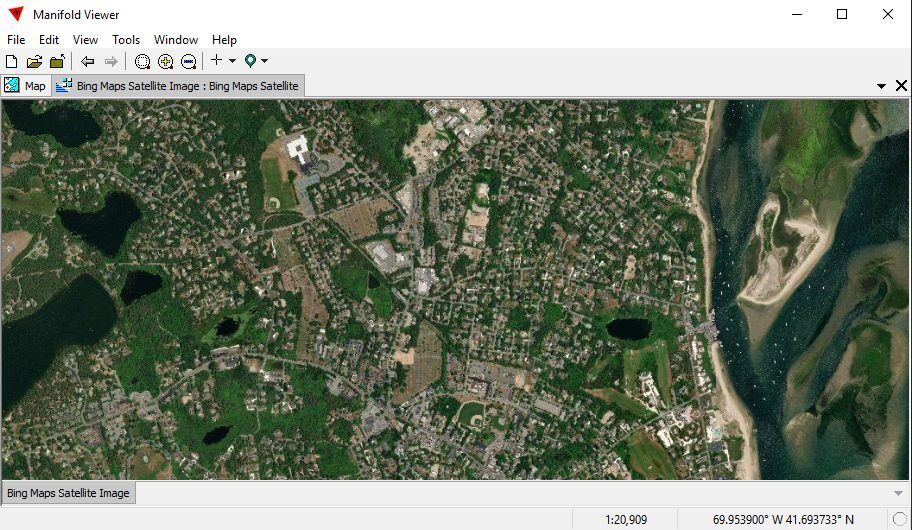Expand the dropdown arrow beside the plus tool
This screenshot has width=912, height=530.
click(232, 62)
